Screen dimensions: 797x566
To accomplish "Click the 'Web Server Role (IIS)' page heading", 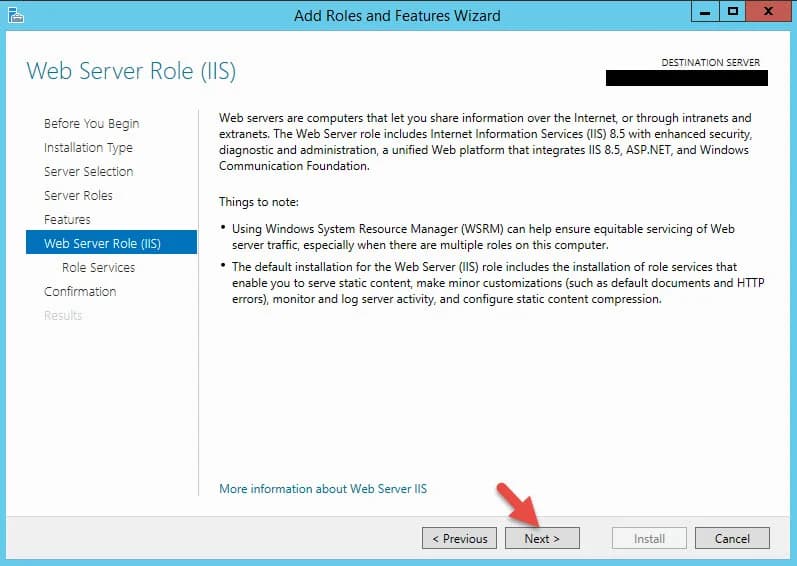I will (x=131, y=71).
